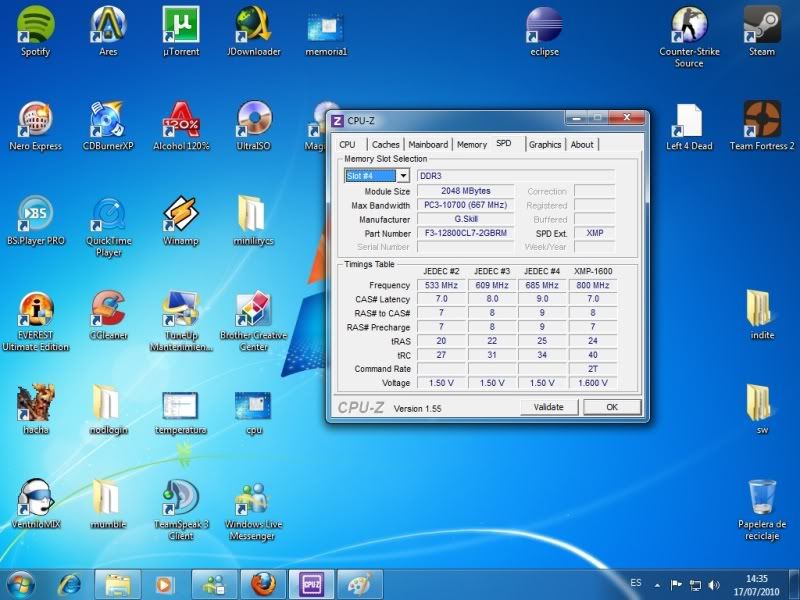800x600 pixels.
Task: Select the mumble folder
Action: coord(108,504)
